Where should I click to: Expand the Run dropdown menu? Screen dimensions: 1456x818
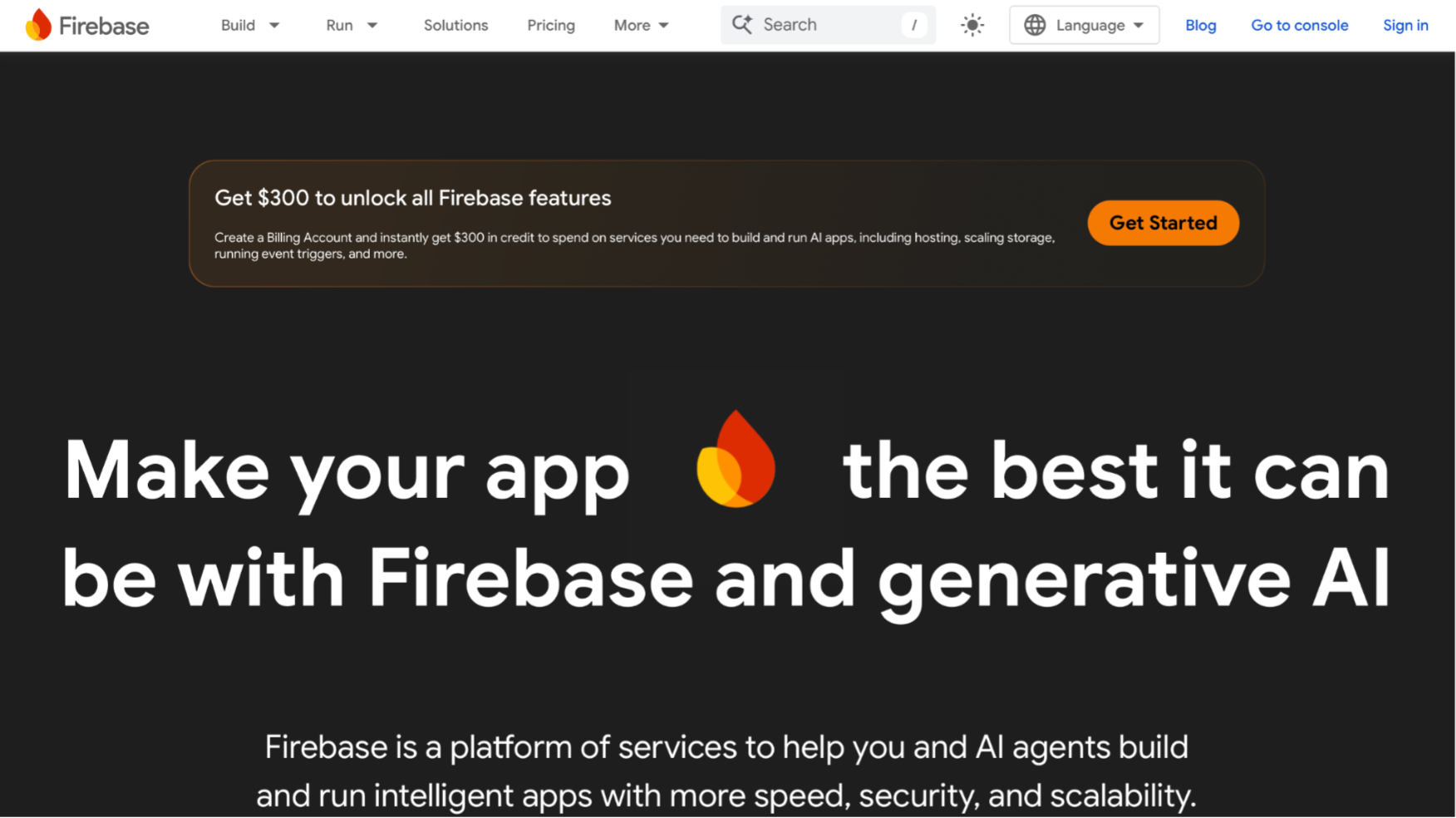[x=351, y=25]
